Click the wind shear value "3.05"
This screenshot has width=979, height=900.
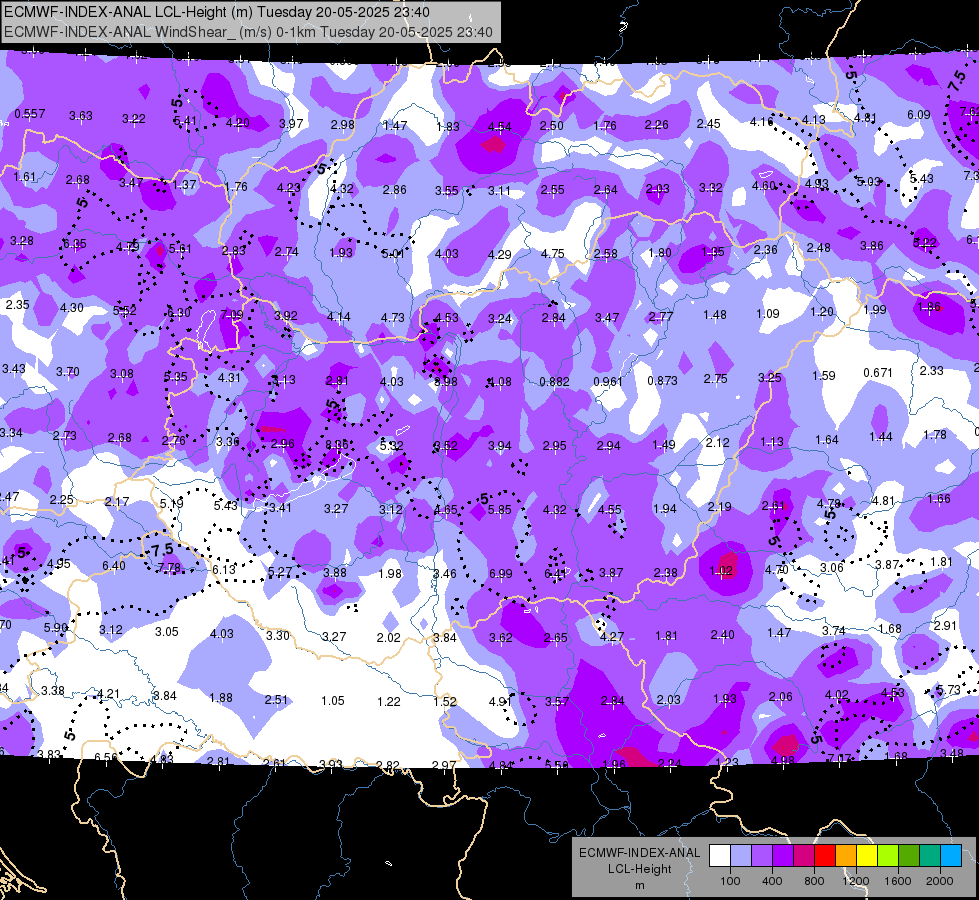click(167, 631)
